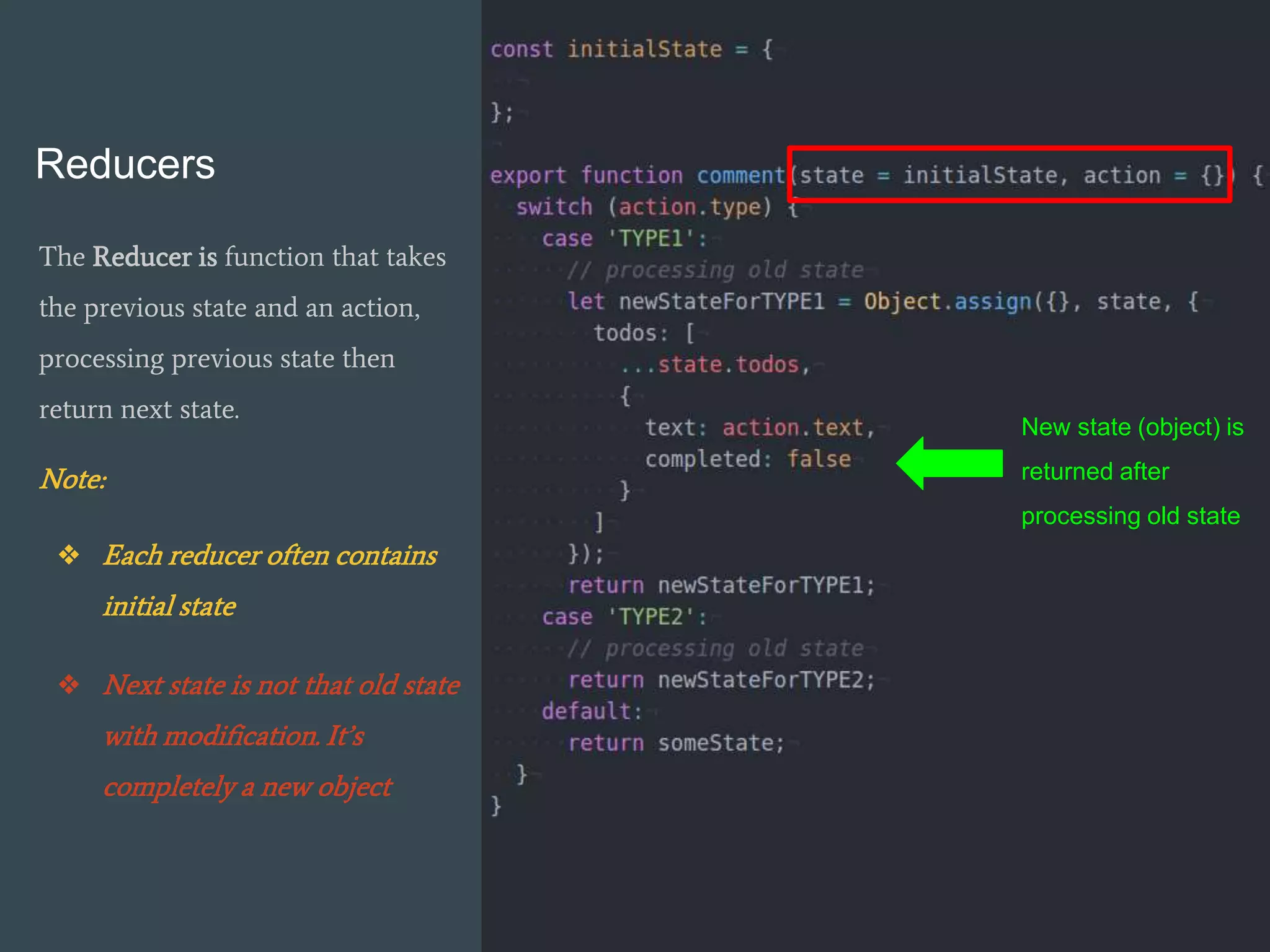Click the Reducers slide title
Image resolution: width=1270 pixels, height=952 pixels.
pyautogui.click(x=125, y=164)
